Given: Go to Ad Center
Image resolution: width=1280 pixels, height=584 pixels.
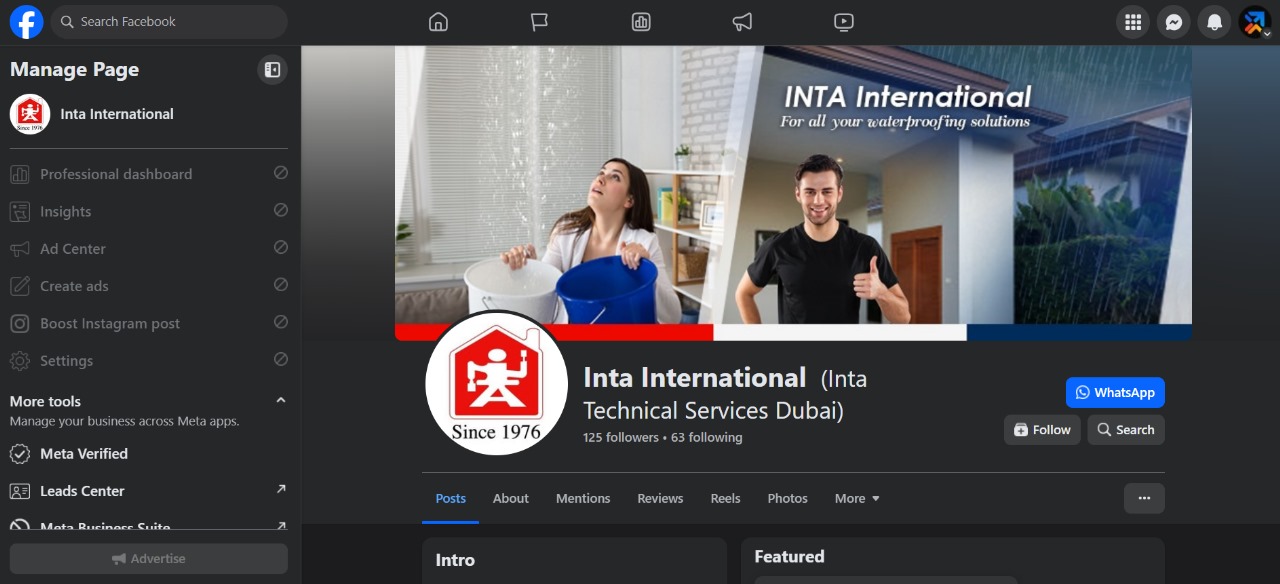Looking at the screenshot, I should (72, 248).
